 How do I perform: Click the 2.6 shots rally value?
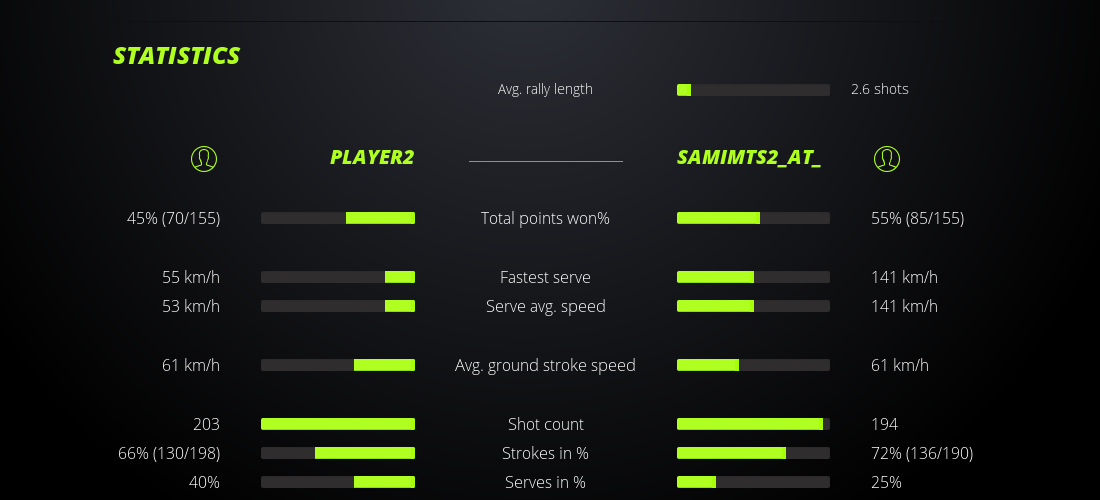[879, 89]
